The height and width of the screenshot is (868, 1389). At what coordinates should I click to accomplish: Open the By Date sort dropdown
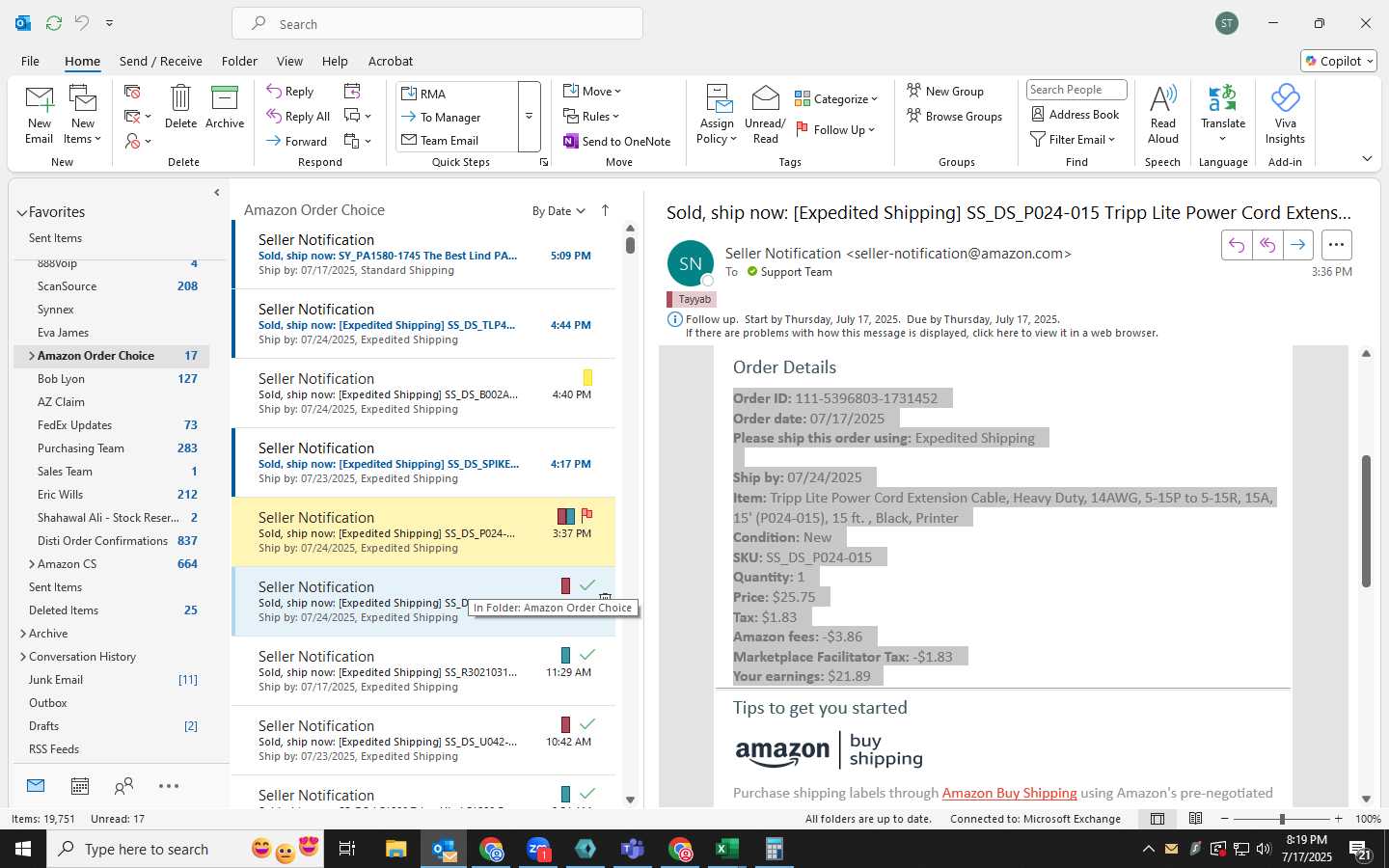pyautogui.click(x=558, y=211)
